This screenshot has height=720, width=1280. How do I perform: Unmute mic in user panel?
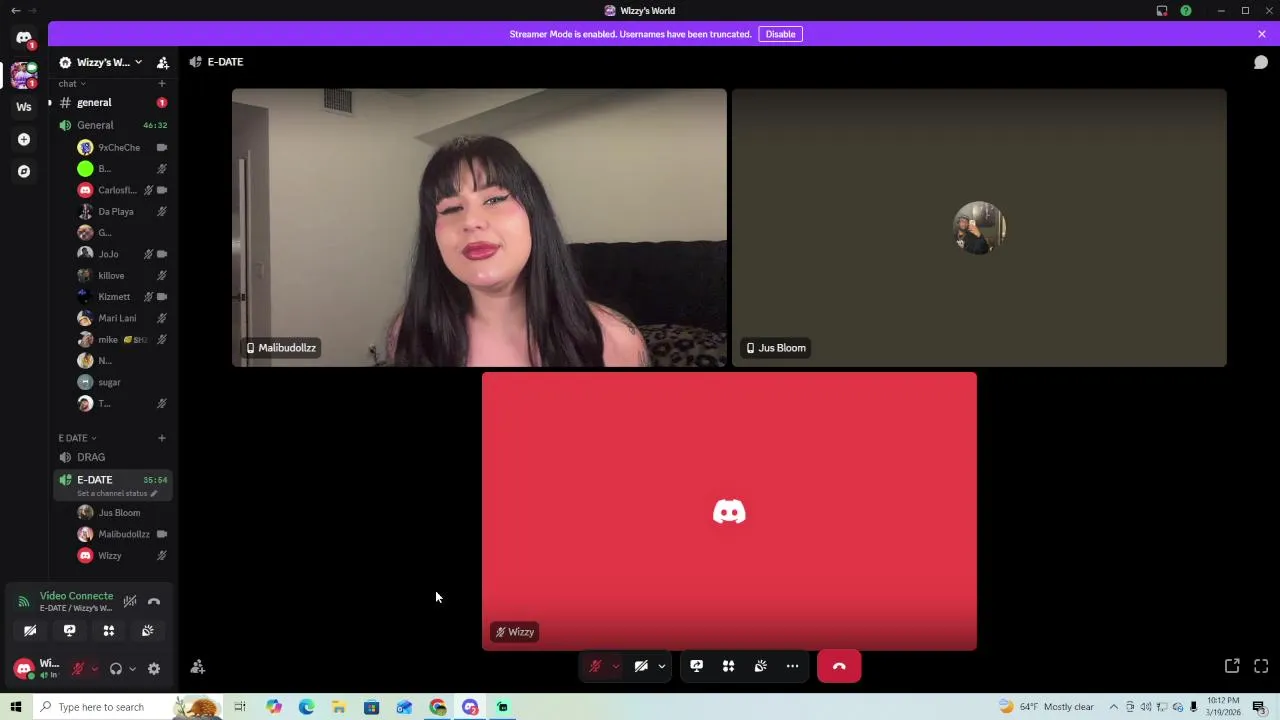coord(78,669)
